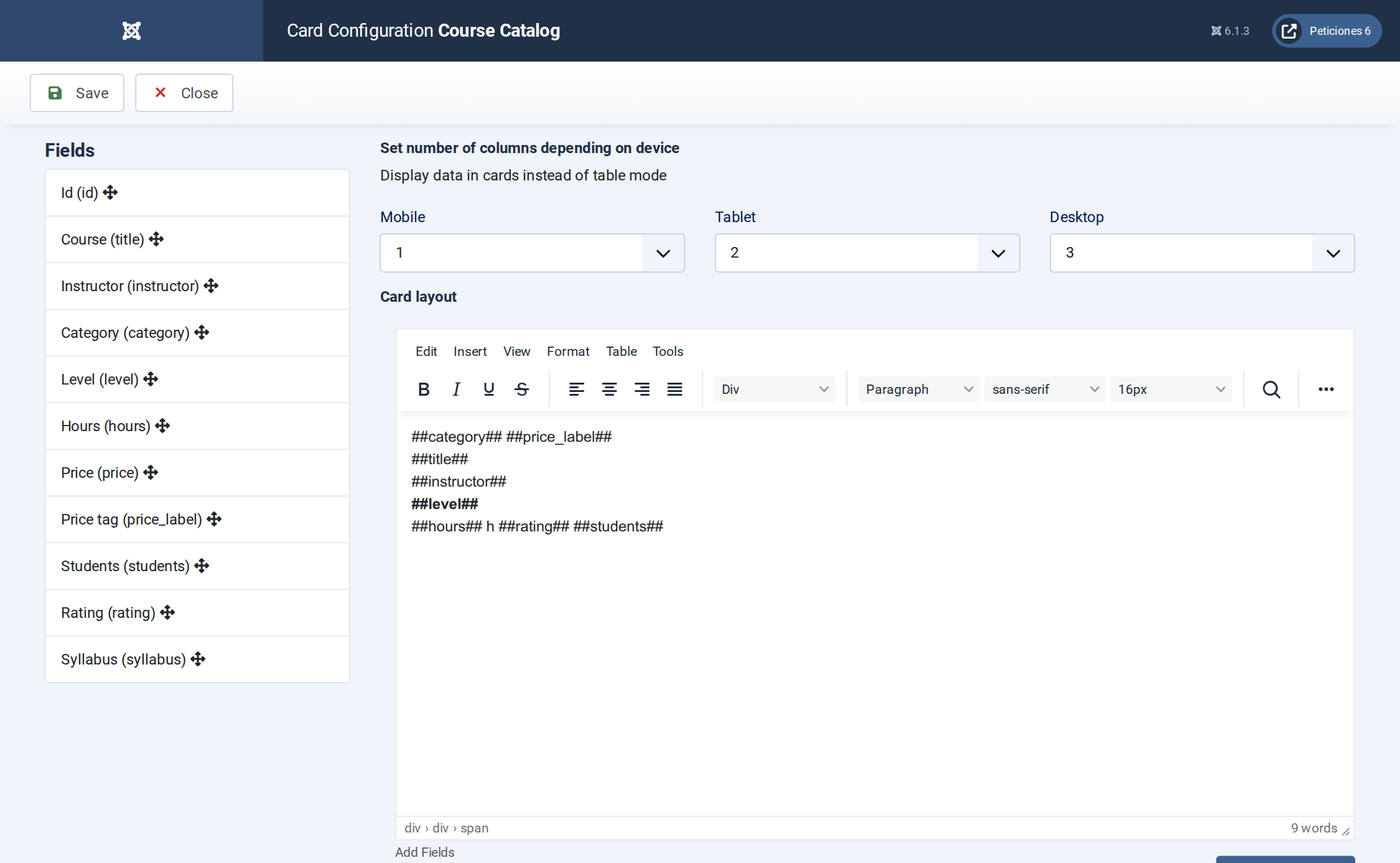This screenshot has height=863, width=1400.
Task: Open the Mobile columns dropdown
Action: 532,253
